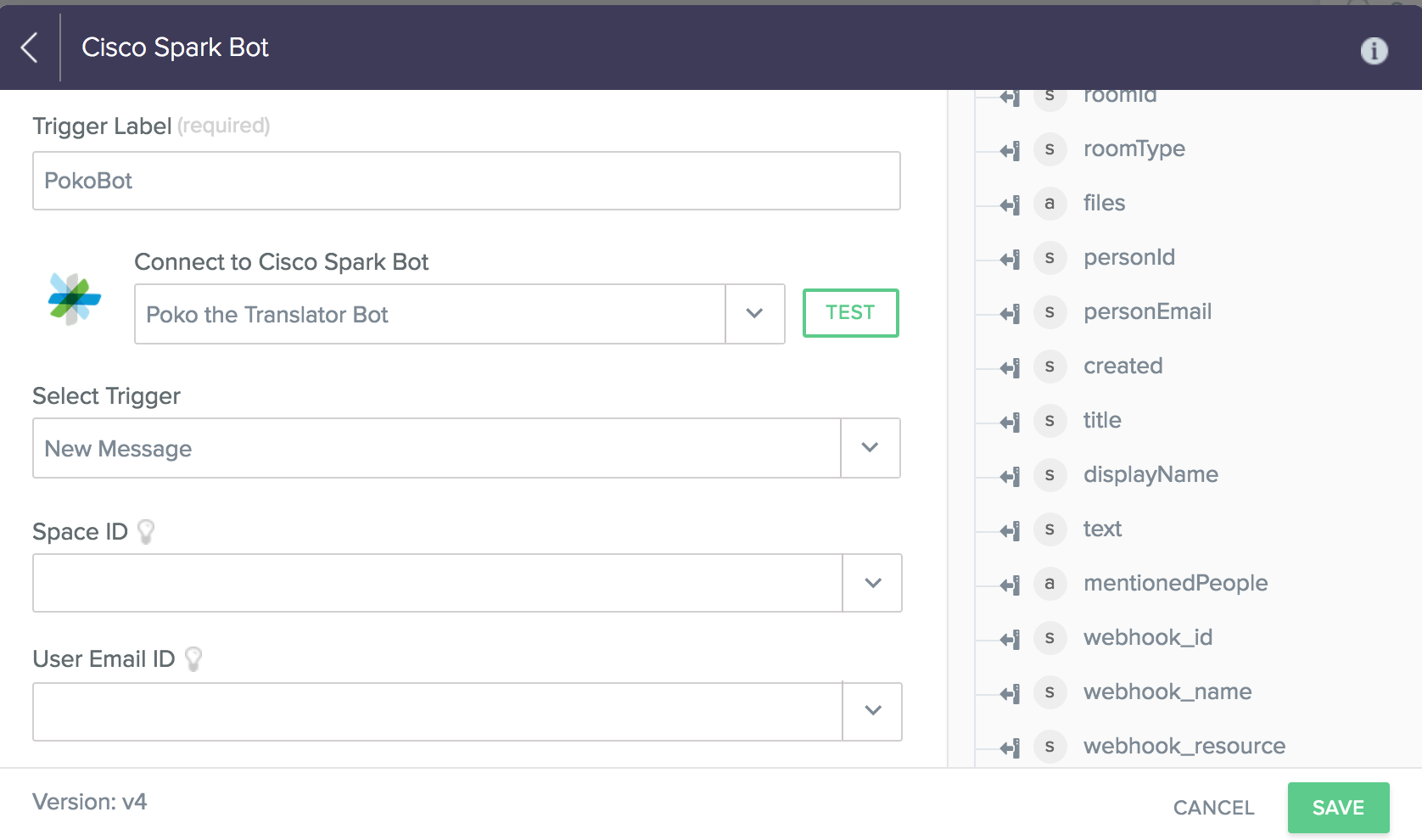Select the created output field
The width and height of the screenshot is (1422, 840).
[1122, 367]
